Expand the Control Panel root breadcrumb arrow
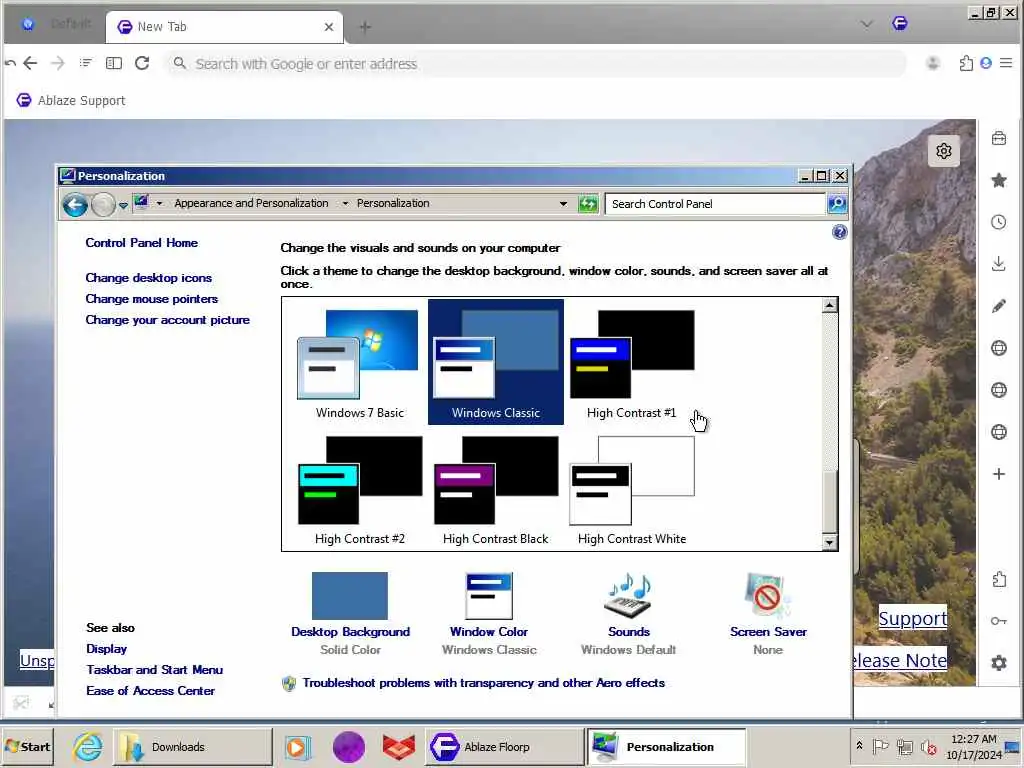 point(159,204)
